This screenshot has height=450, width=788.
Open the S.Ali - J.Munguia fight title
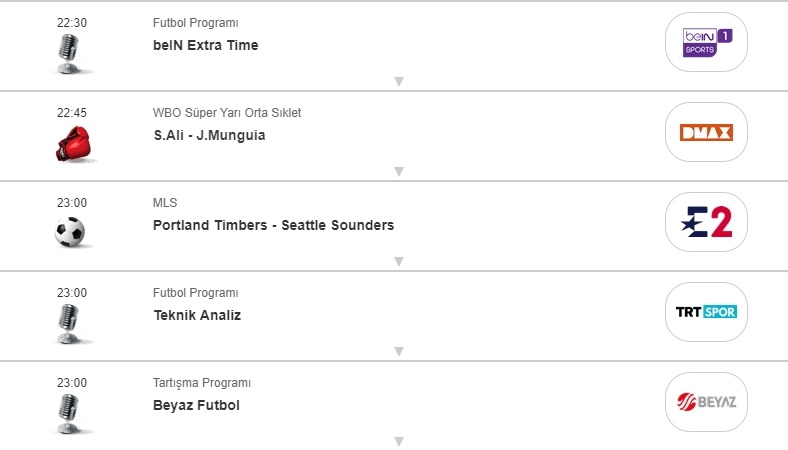tap(209, 135)
